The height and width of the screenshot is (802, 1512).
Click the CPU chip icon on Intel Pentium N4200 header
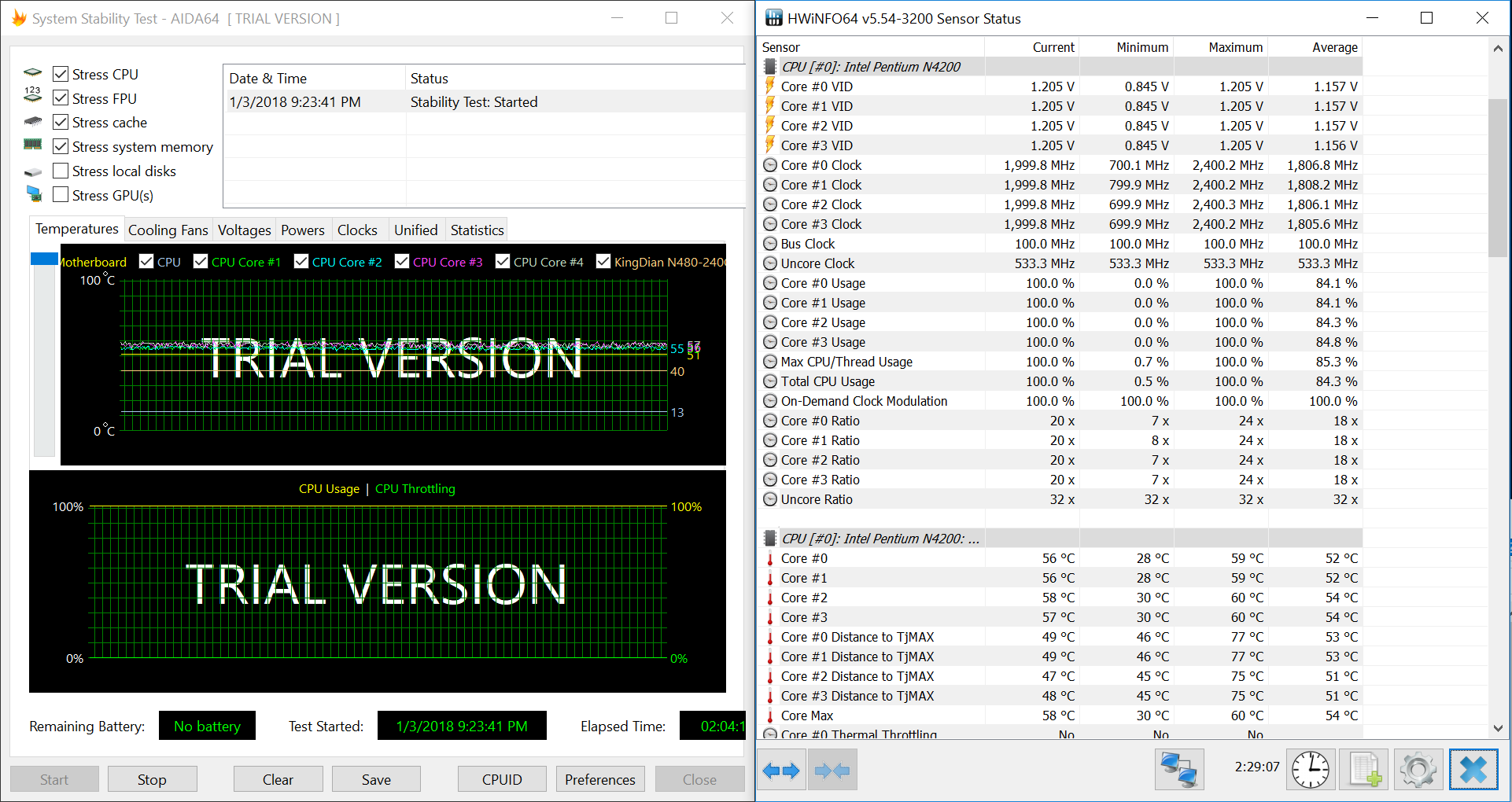(x=770, y=67)
